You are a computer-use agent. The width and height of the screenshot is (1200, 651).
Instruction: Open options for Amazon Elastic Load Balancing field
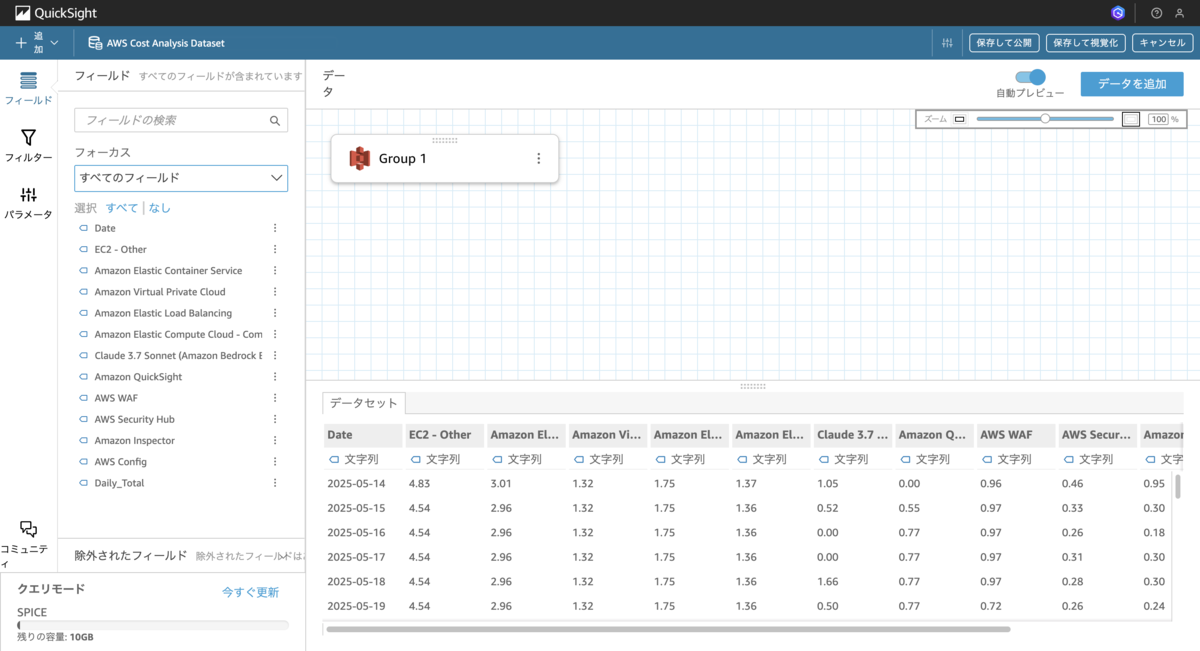coord(275,313)
